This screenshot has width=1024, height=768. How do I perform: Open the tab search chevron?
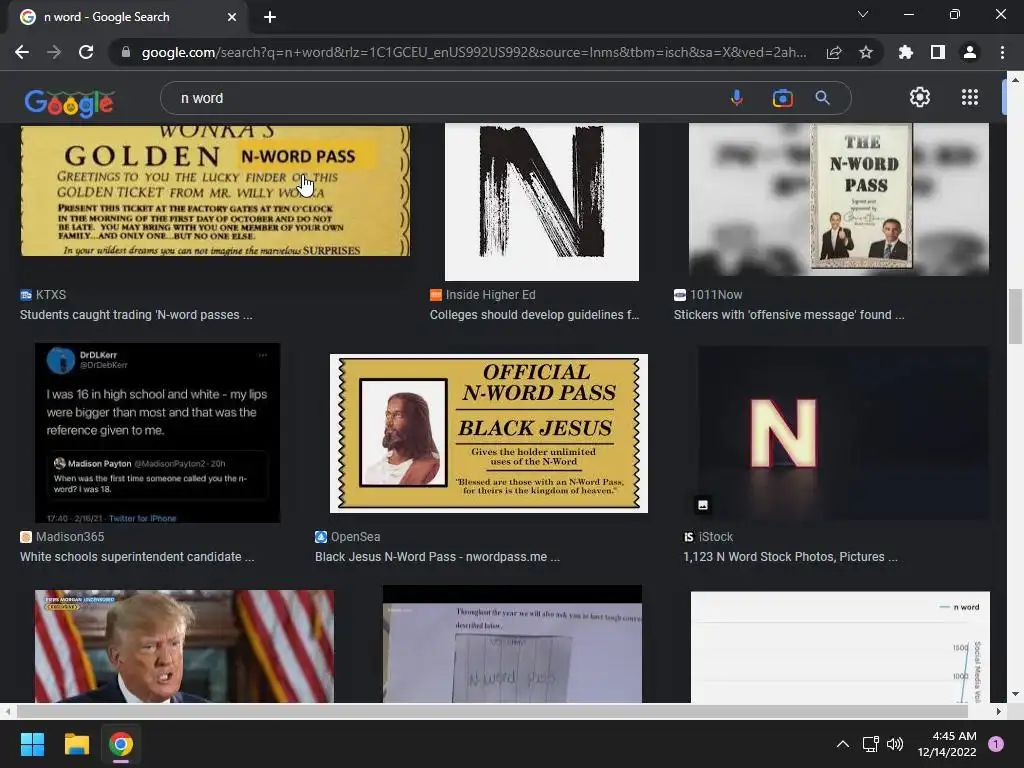(x=863, y=14)
